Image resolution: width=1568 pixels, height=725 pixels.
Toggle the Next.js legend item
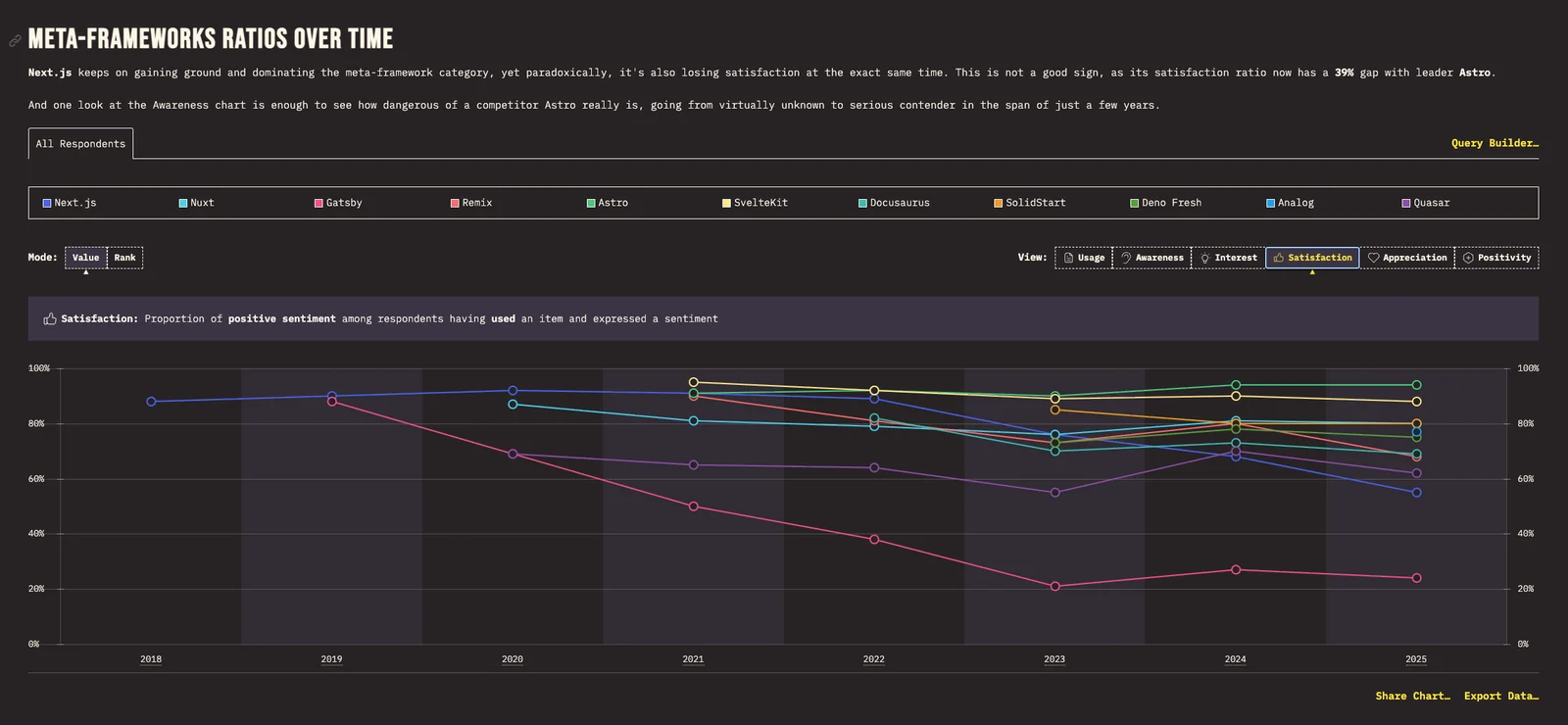(70, 203)
